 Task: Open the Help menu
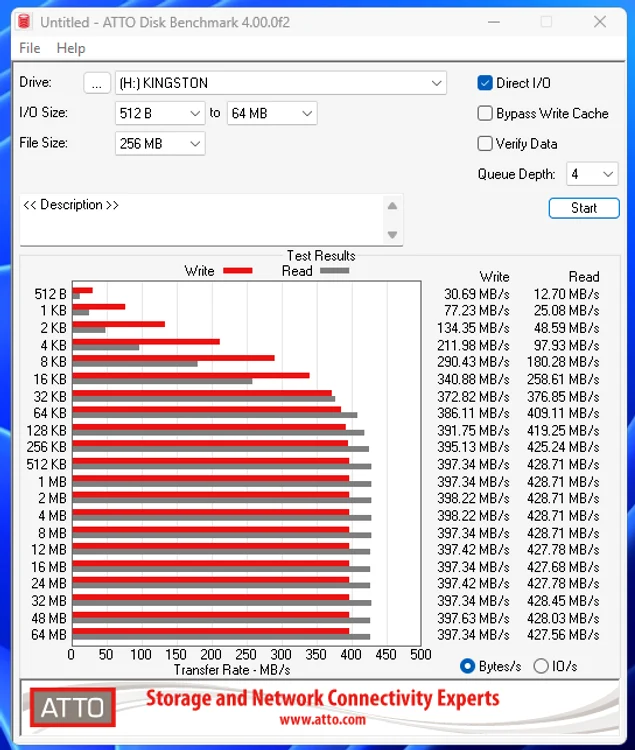click(x=71, y=48)
